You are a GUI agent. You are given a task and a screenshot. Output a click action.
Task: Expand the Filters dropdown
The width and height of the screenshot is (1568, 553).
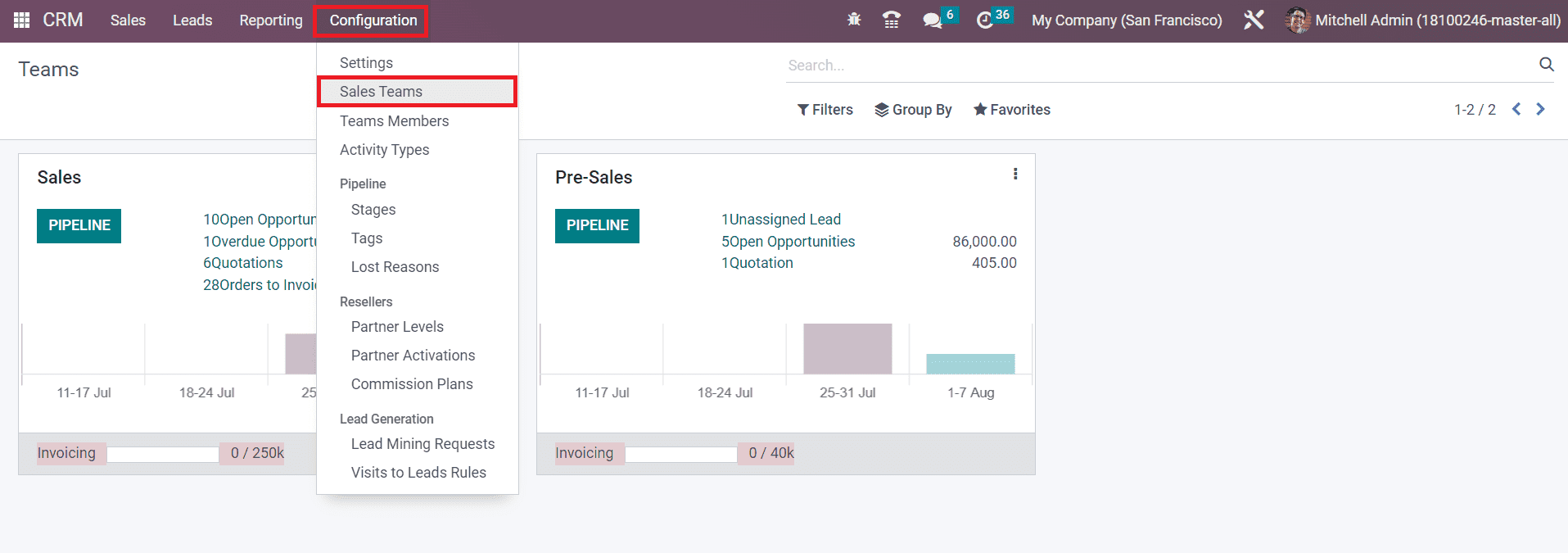click(825, 110)
